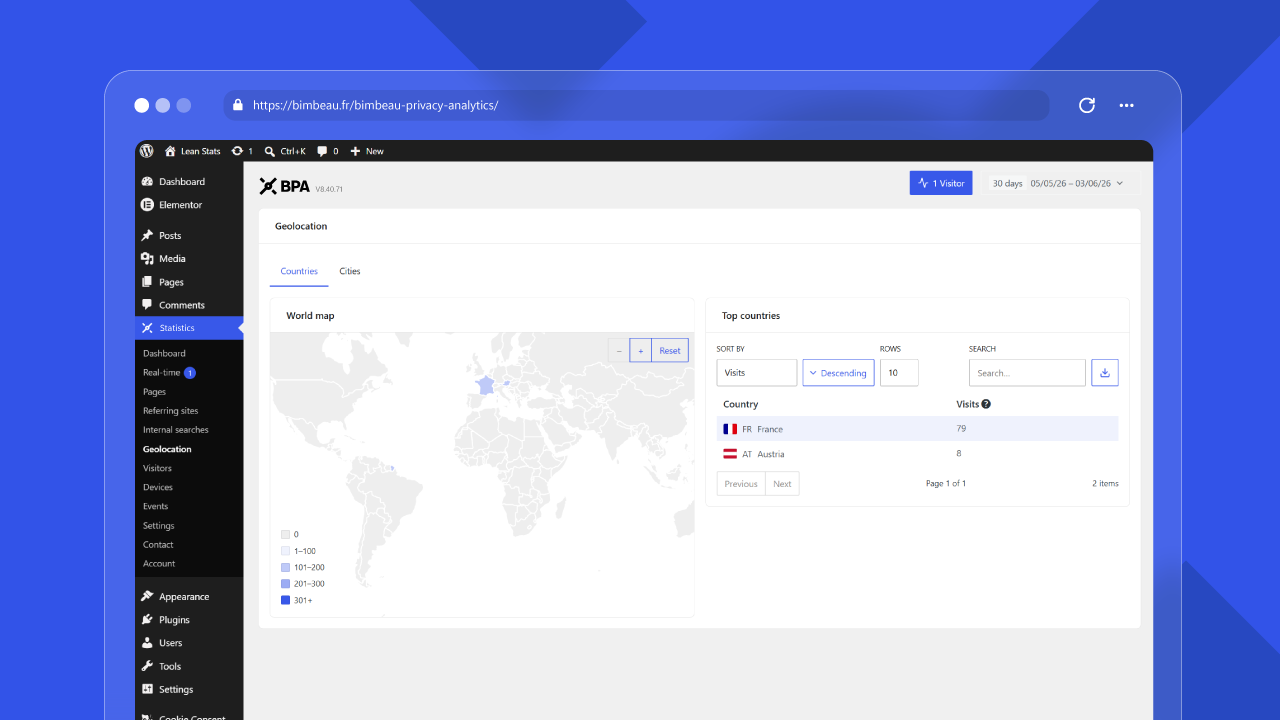Image resolution: width=1280 pixels, height=720 pixels.
Task: Click the Tools wrench icon
Action: (x=147, y=666)
